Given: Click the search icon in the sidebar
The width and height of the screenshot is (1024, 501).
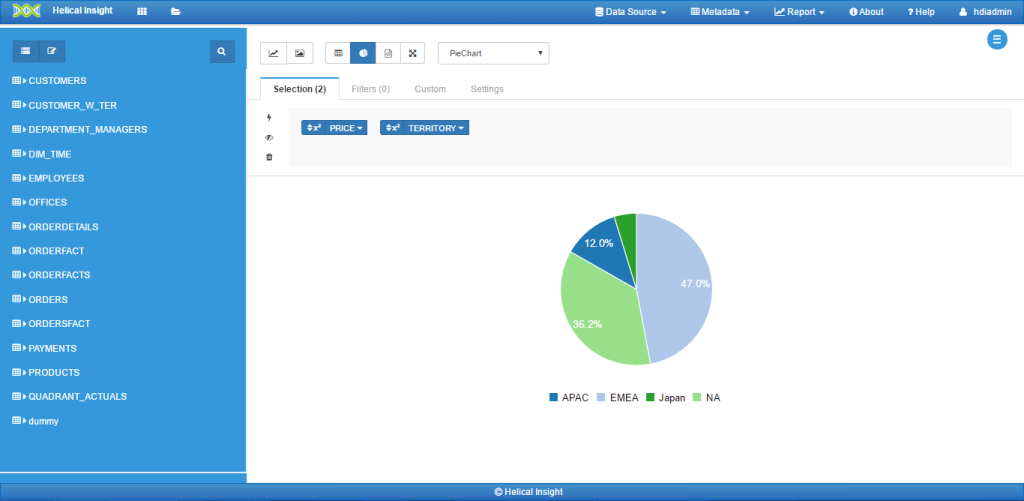Looking at the screenshot, I should 222,51.
